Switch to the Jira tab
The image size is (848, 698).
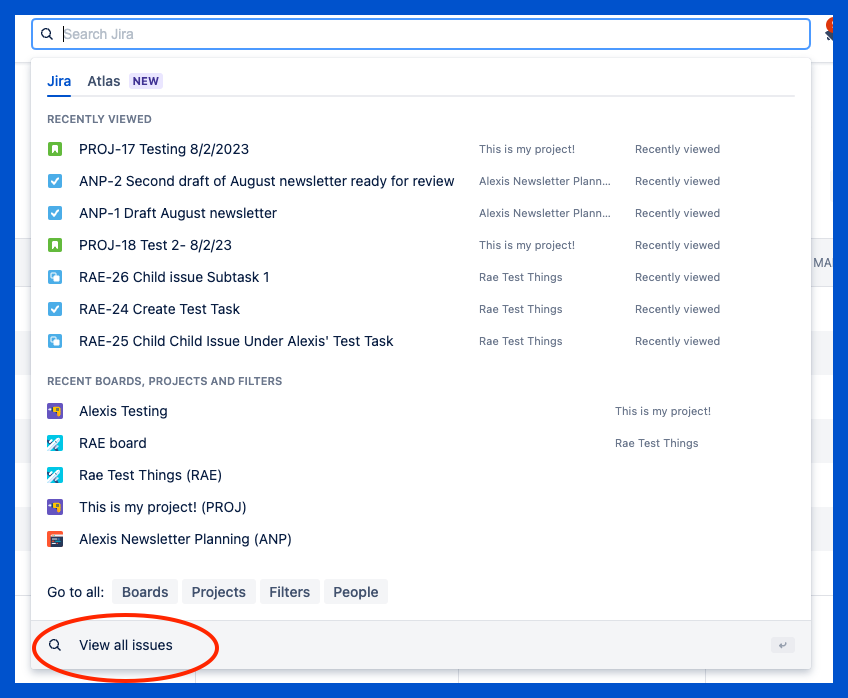[59, 81]
